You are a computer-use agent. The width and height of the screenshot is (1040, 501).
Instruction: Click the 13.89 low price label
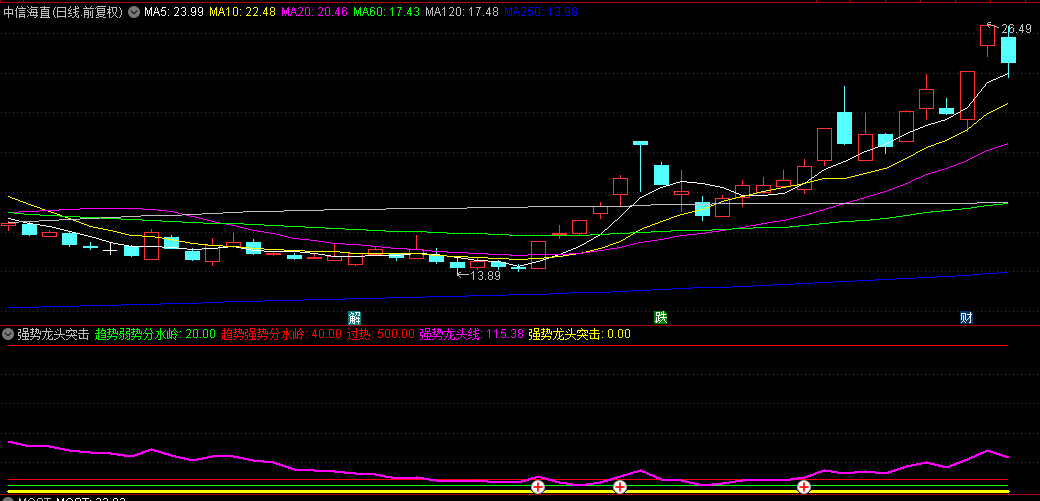pyautogui.click(x=485, y=275)
